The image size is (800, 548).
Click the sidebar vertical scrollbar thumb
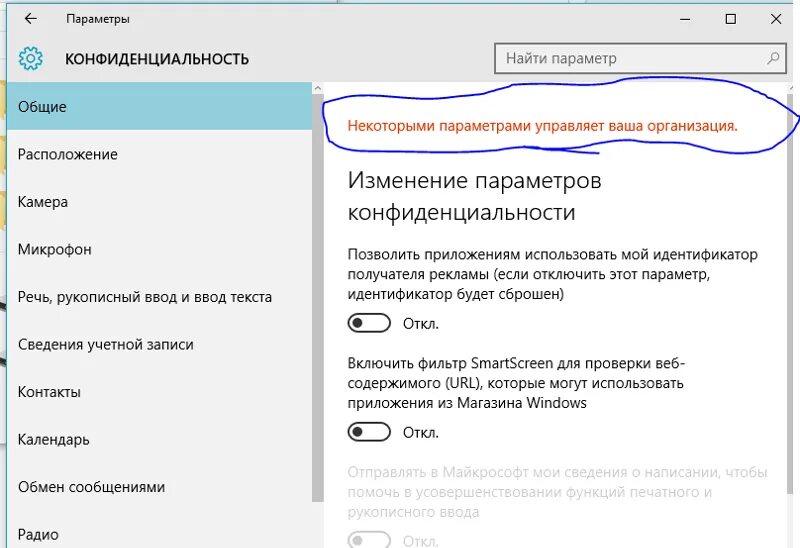tap(317, 297)
